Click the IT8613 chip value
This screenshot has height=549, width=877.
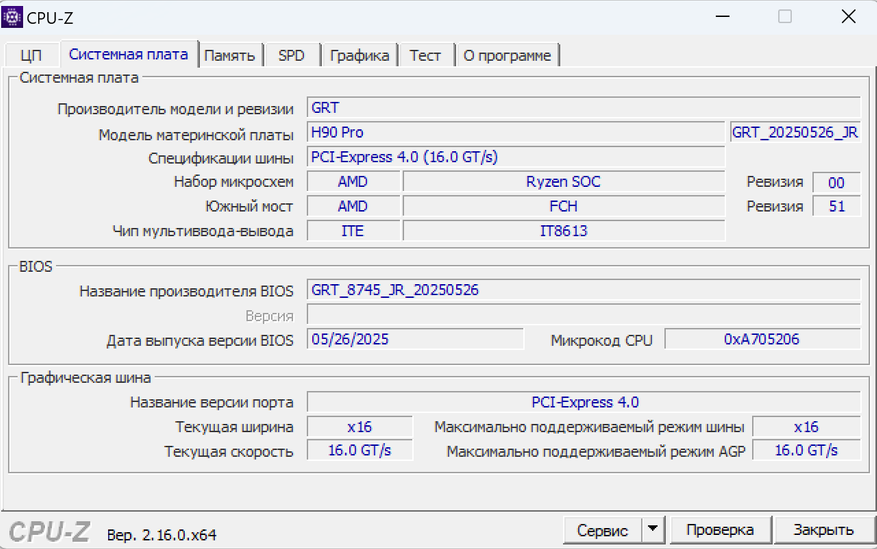point(564,231)
